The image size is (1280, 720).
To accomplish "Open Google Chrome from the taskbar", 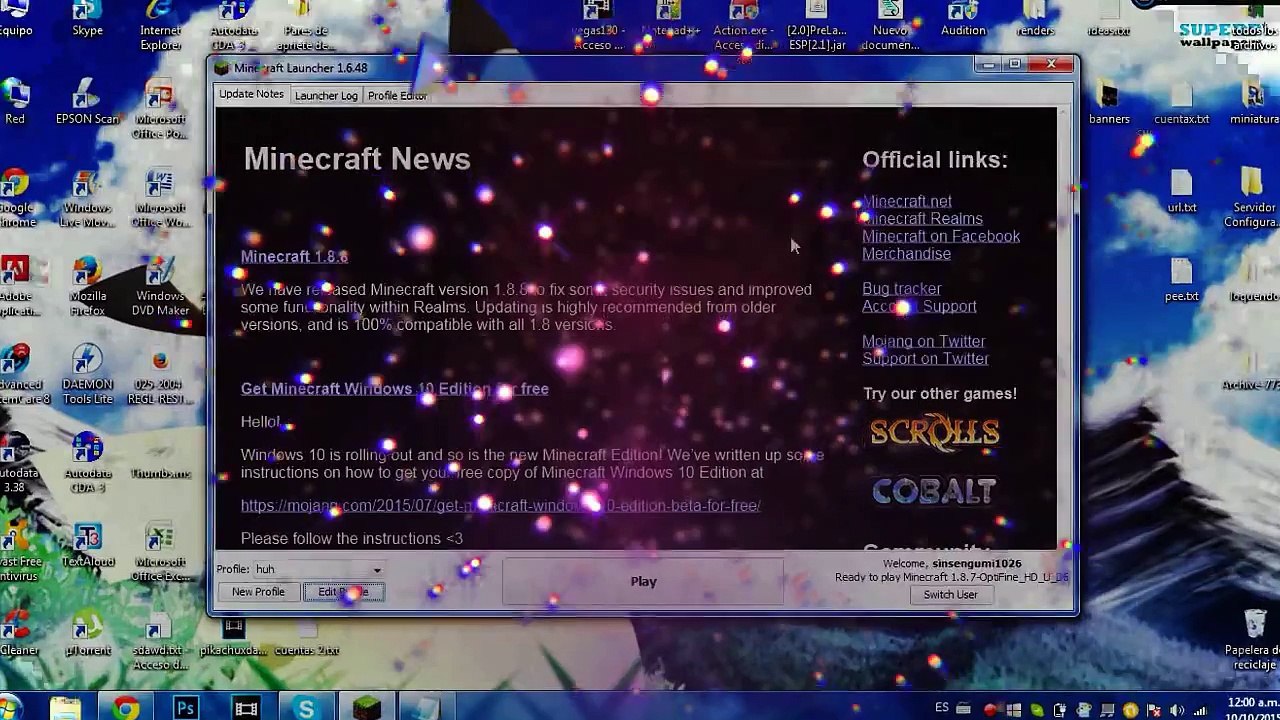I will coord(126,708).
